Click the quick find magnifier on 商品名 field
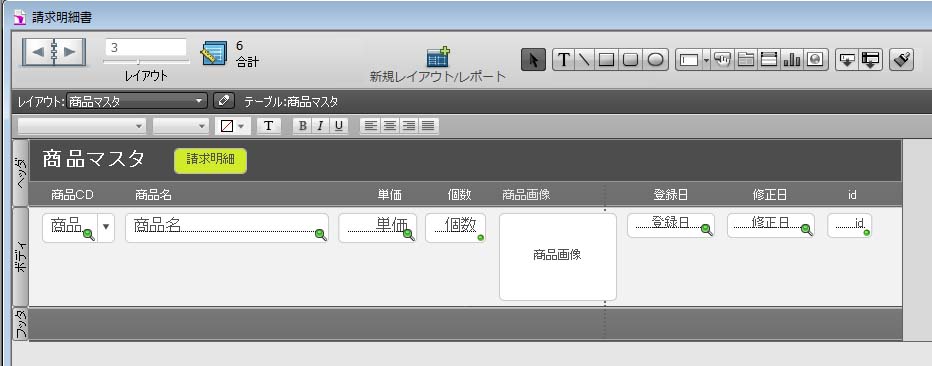 pos(321,235)
